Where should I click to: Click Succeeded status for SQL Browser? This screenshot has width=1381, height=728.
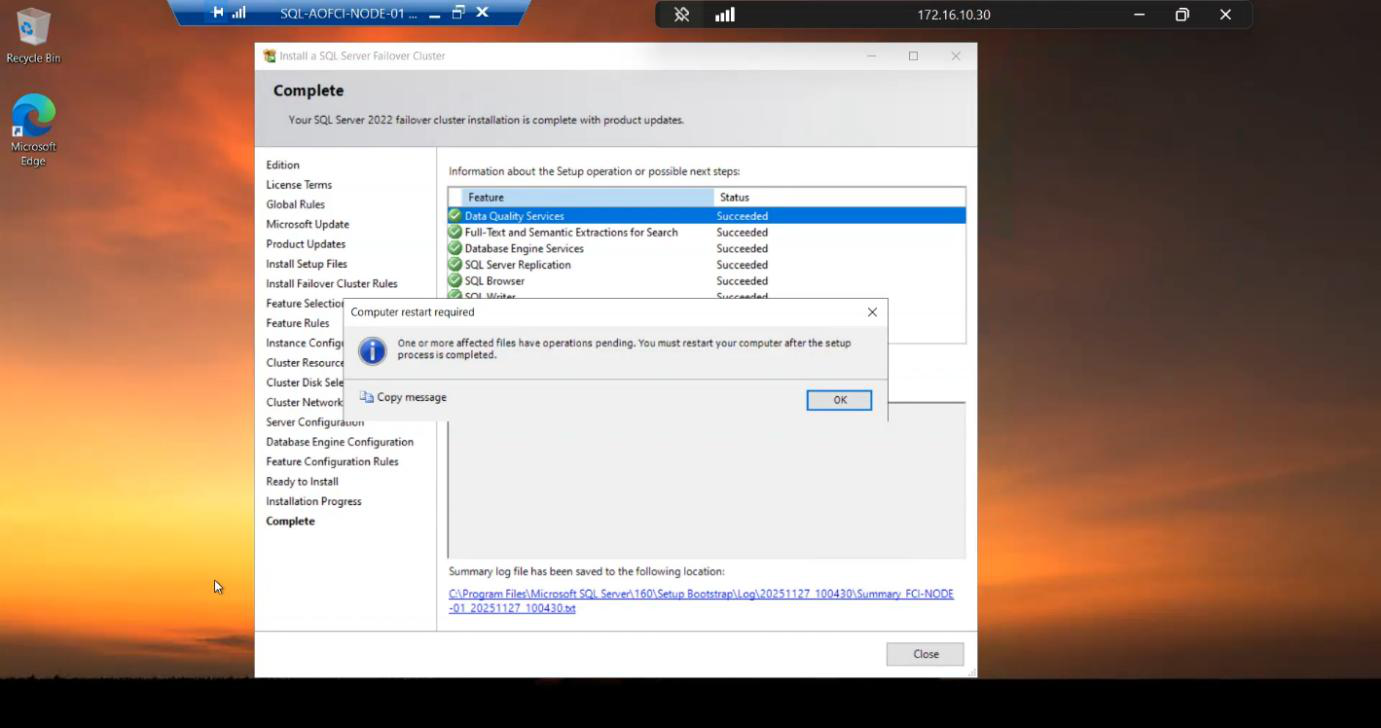(742, 281)
